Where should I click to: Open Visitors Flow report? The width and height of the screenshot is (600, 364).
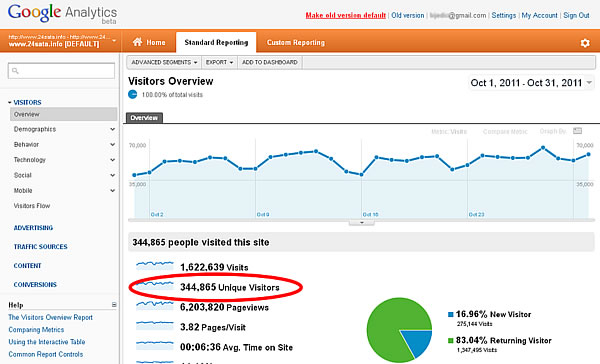[32, 206]
